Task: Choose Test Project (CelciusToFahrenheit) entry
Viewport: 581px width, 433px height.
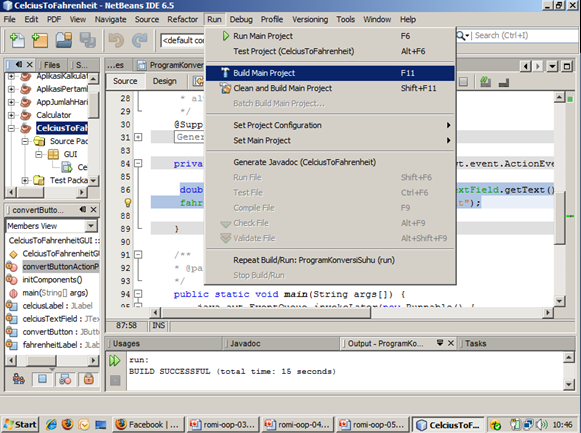Action: [x=330, y=51]
